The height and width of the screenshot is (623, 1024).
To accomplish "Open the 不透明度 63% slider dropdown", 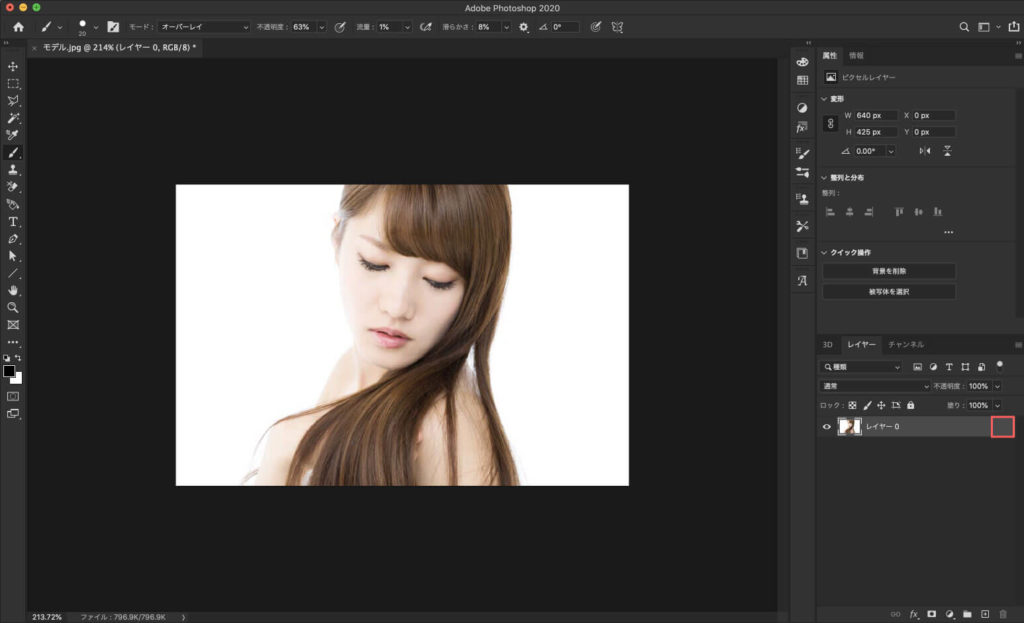I will click(321, 27).
